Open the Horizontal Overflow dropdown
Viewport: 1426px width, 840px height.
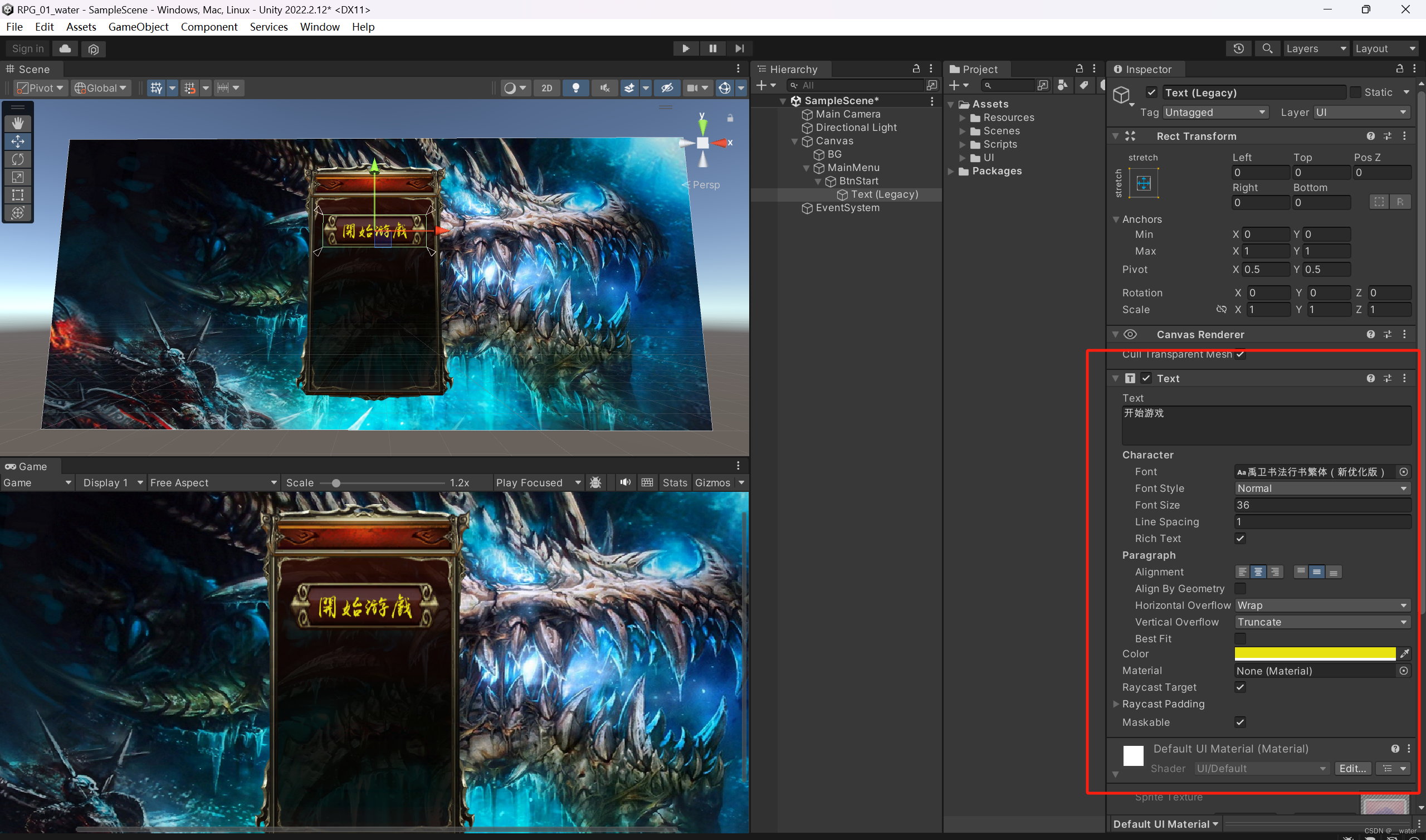coord(1322,605)
